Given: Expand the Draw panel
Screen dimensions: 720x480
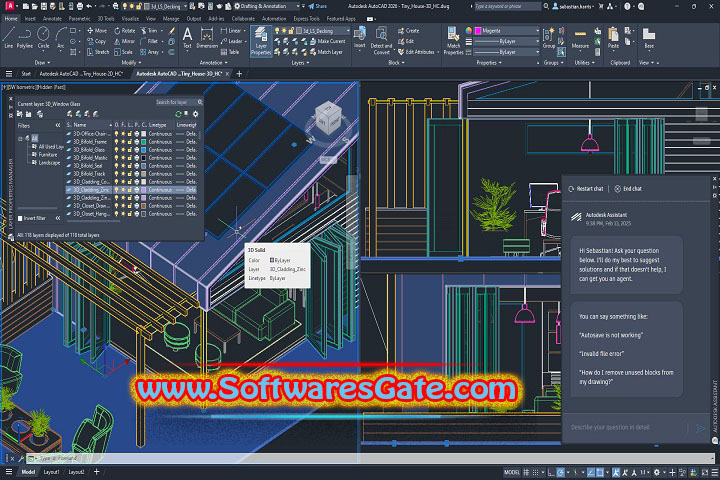Looking at the screenshot, I should click(42, 62).
